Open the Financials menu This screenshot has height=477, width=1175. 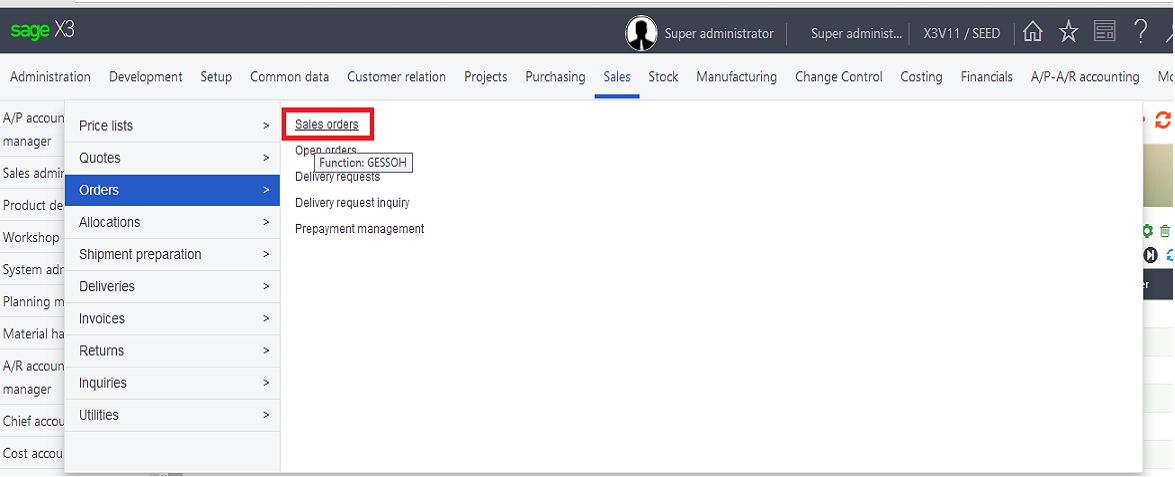987,76
